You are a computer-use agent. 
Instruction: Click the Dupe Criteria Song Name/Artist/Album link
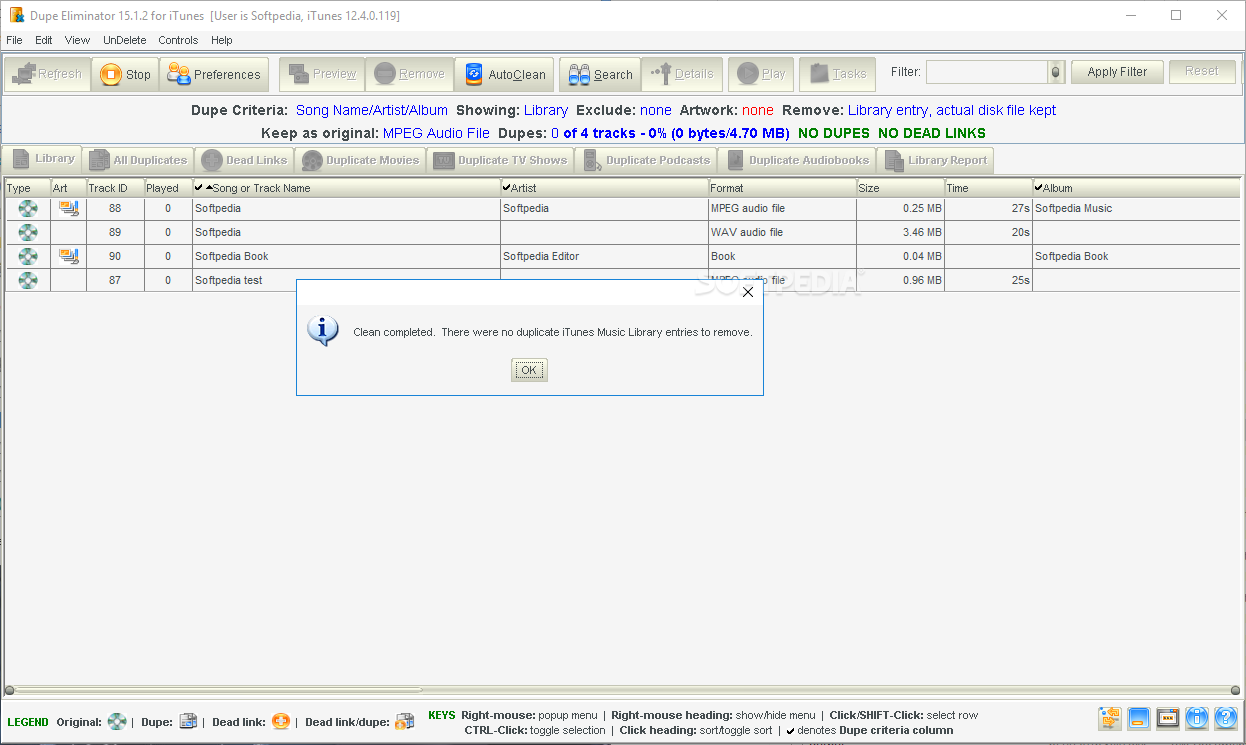[372, 111]
